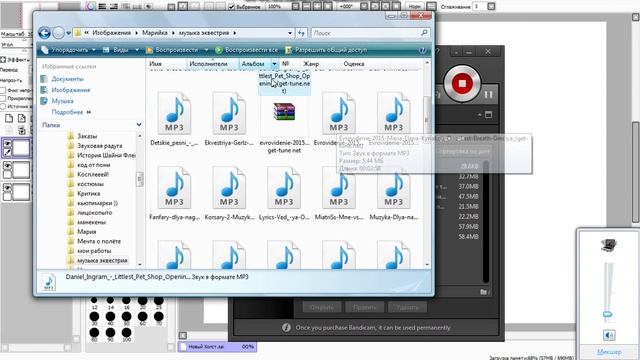This screenshot has width=640, height=360.
Task: Select the Ekvestriya-Gerlz MP3 file icon
Action: (x=229, y=113)
